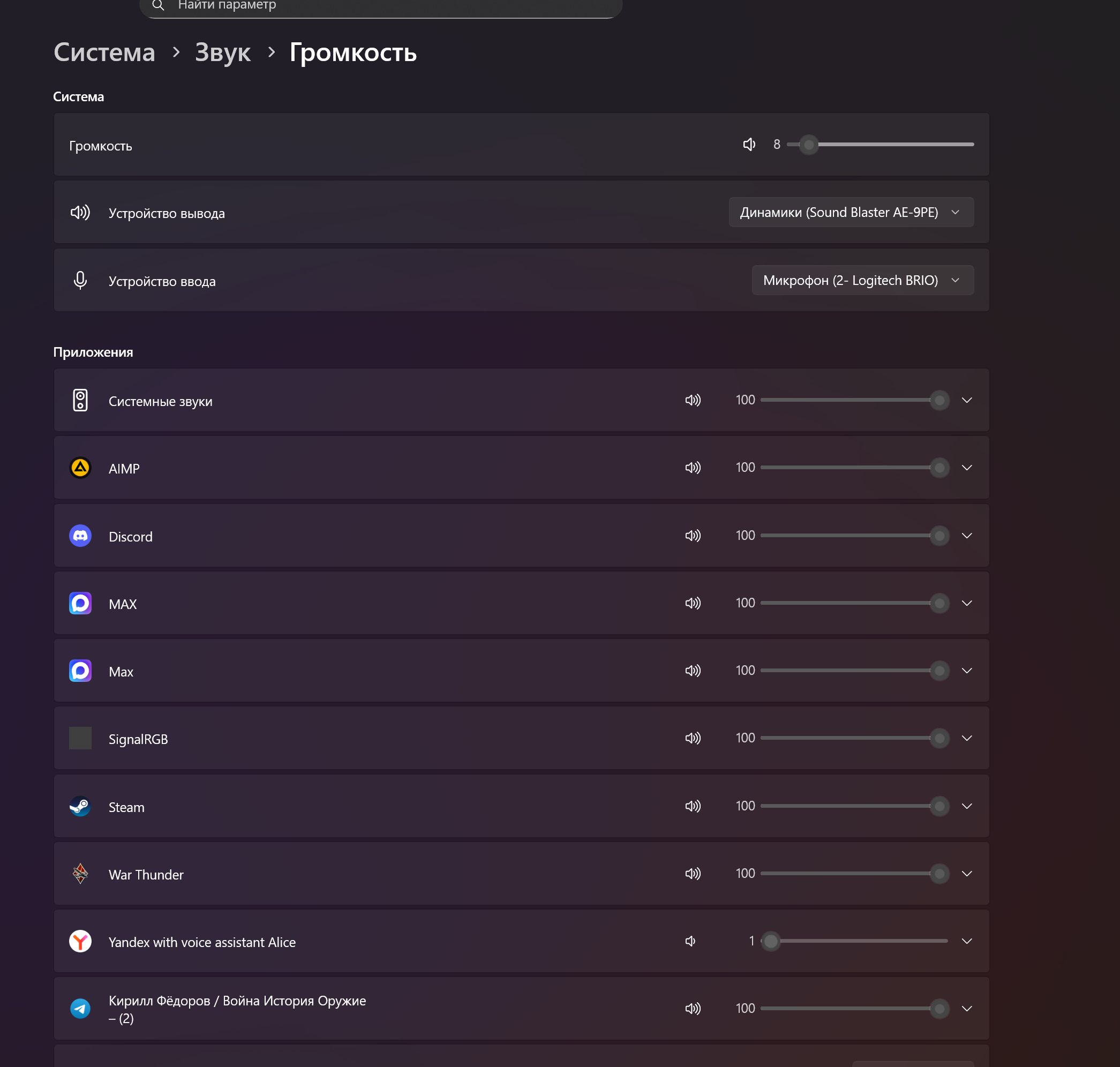This screenshot has width=1120, height=1067.
Task: Expand MAX uppercase row chevron
Action: pyautogui.click(x=966, y=603)
